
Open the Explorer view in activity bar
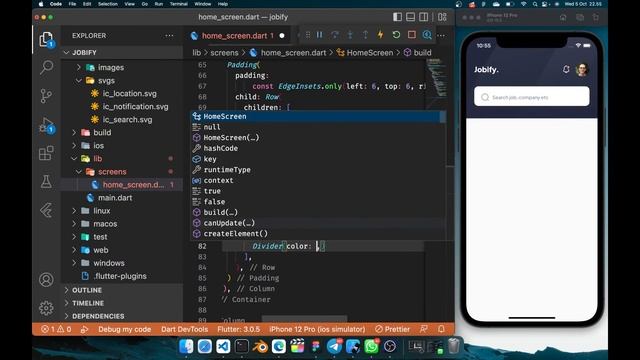(46, 40)
